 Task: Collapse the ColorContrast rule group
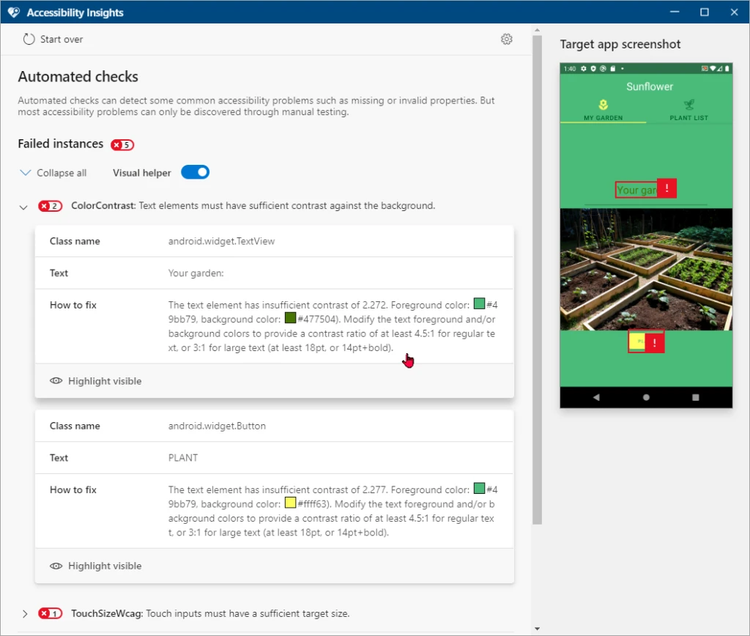(x=23, y=207)
